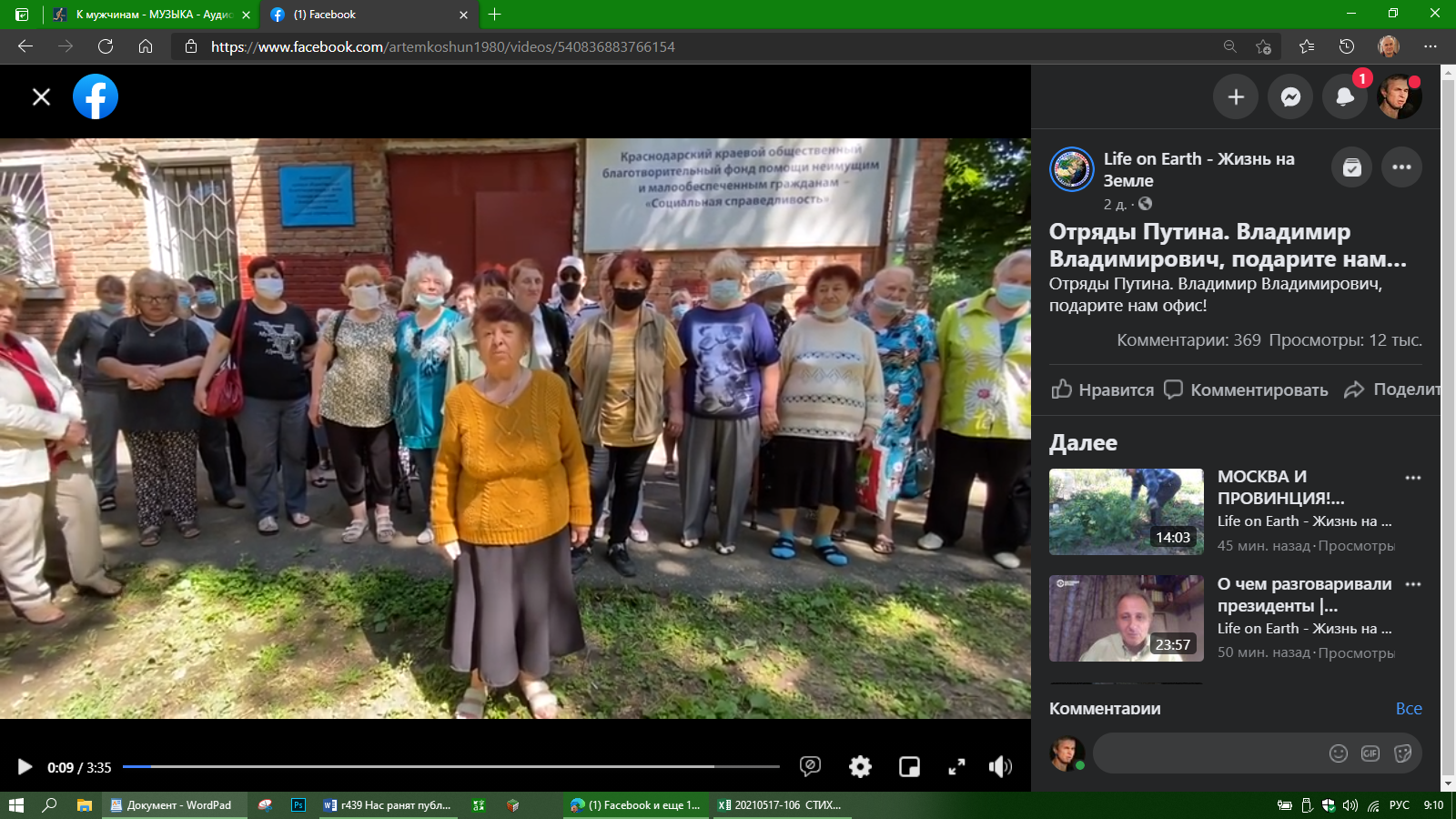Save the video with bookmark icon
This screenshot has height=819, width=1456.
pyautogui.click(x=1352, y=167)
